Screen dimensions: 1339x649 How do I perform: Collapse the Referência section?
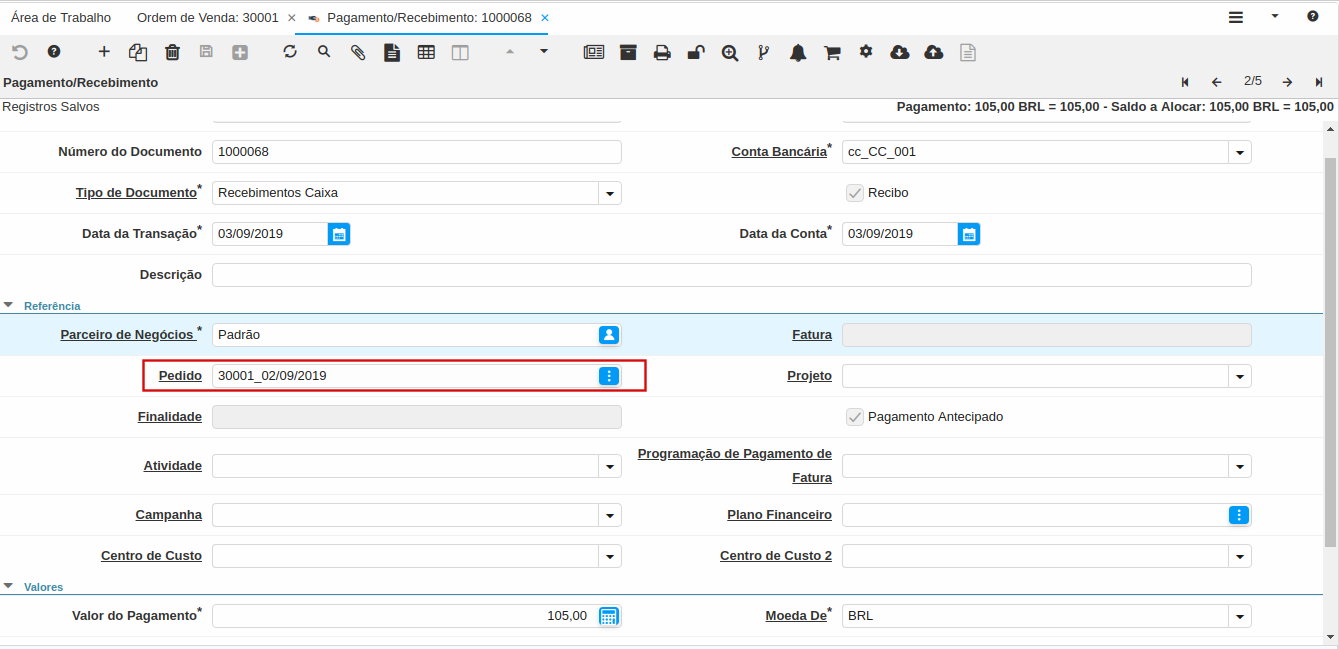[9, 306]
